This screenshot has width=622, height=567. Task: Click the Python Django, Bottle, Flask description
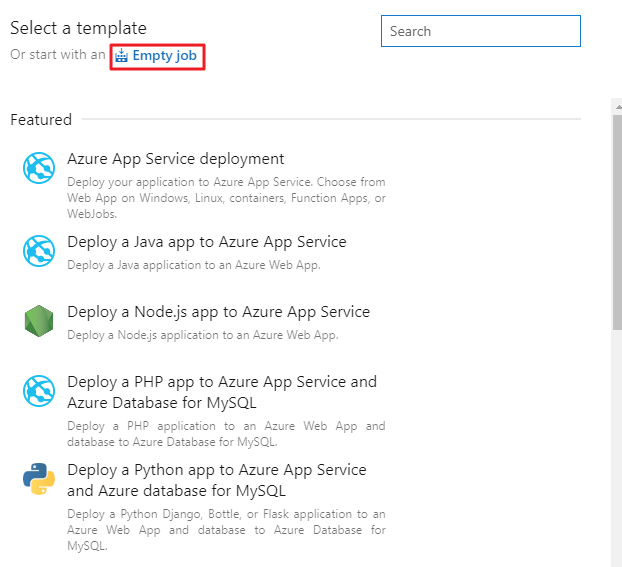click(226, 530)
